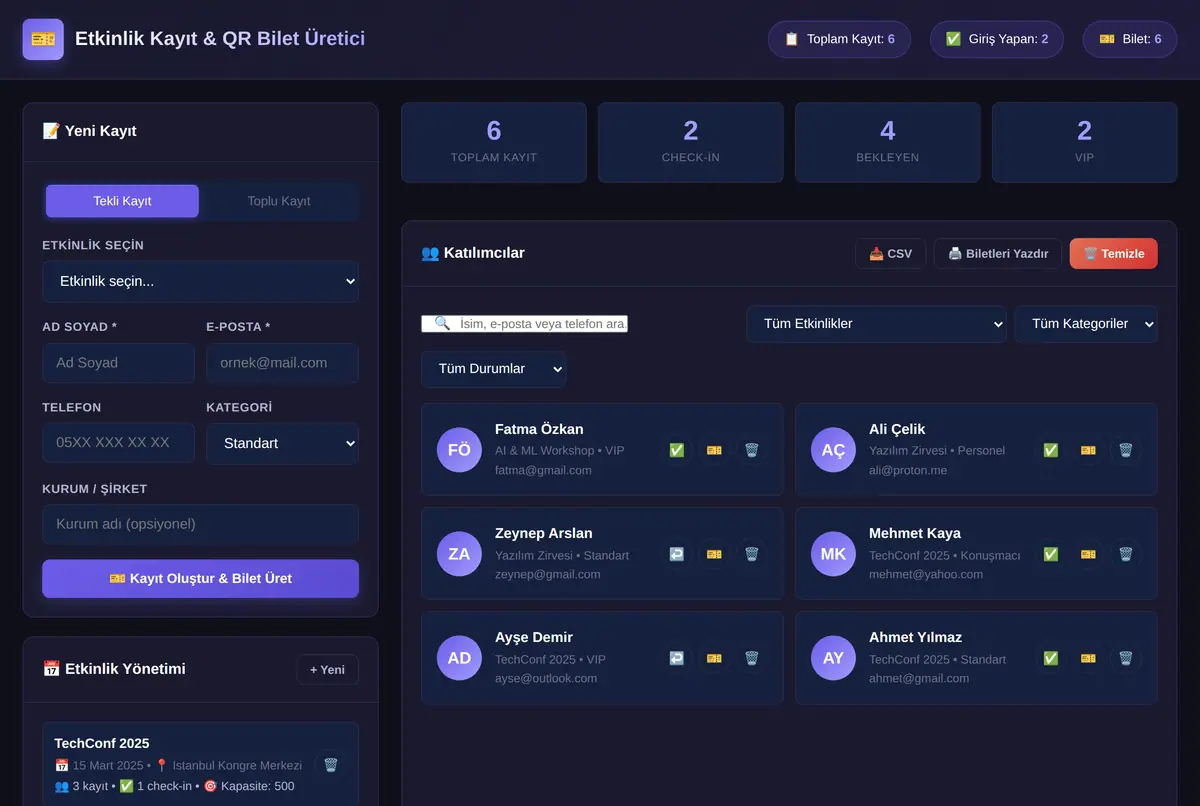Open the ticket for Fatma Özkan

coord(714,450)
